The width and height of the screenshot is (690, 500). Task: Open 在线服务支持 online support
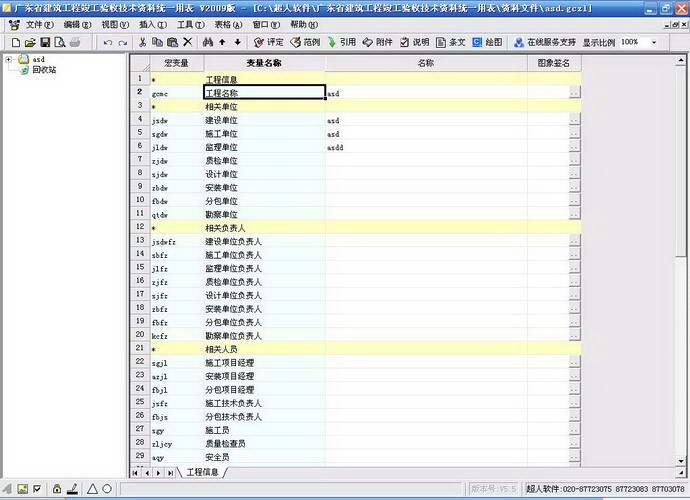point(545,42)
